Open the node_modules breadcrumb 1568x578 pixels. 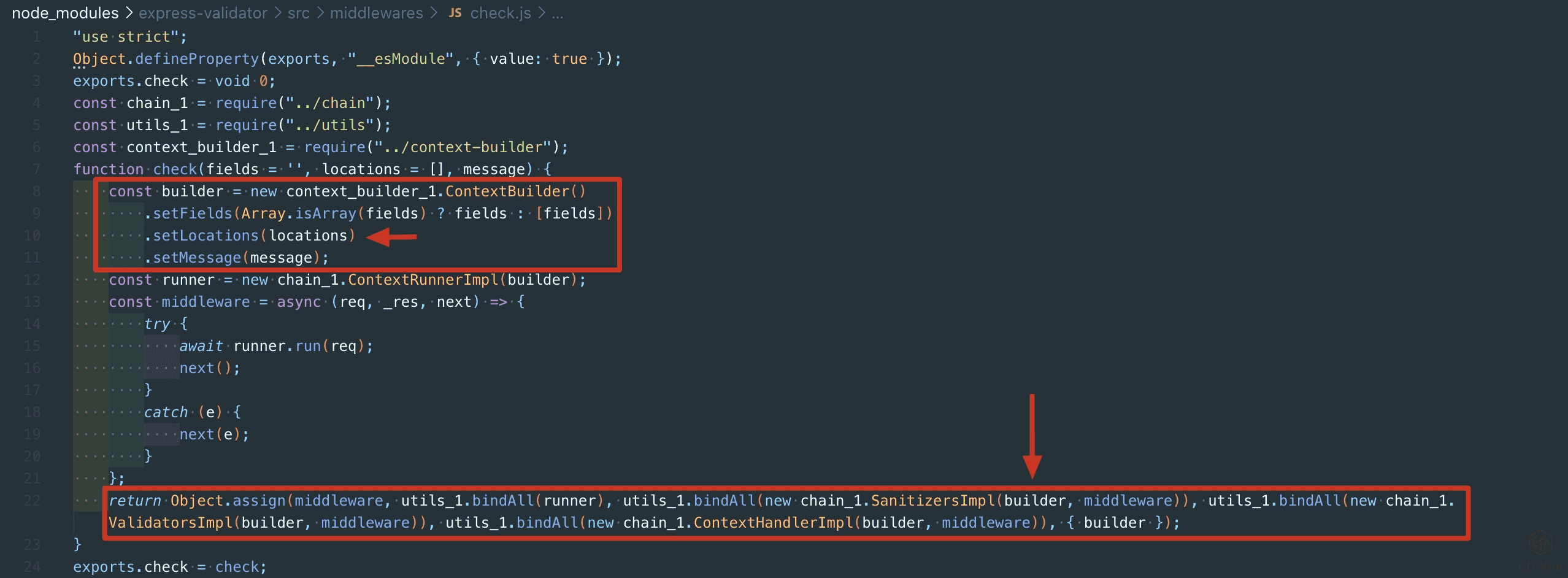[65, 13]
